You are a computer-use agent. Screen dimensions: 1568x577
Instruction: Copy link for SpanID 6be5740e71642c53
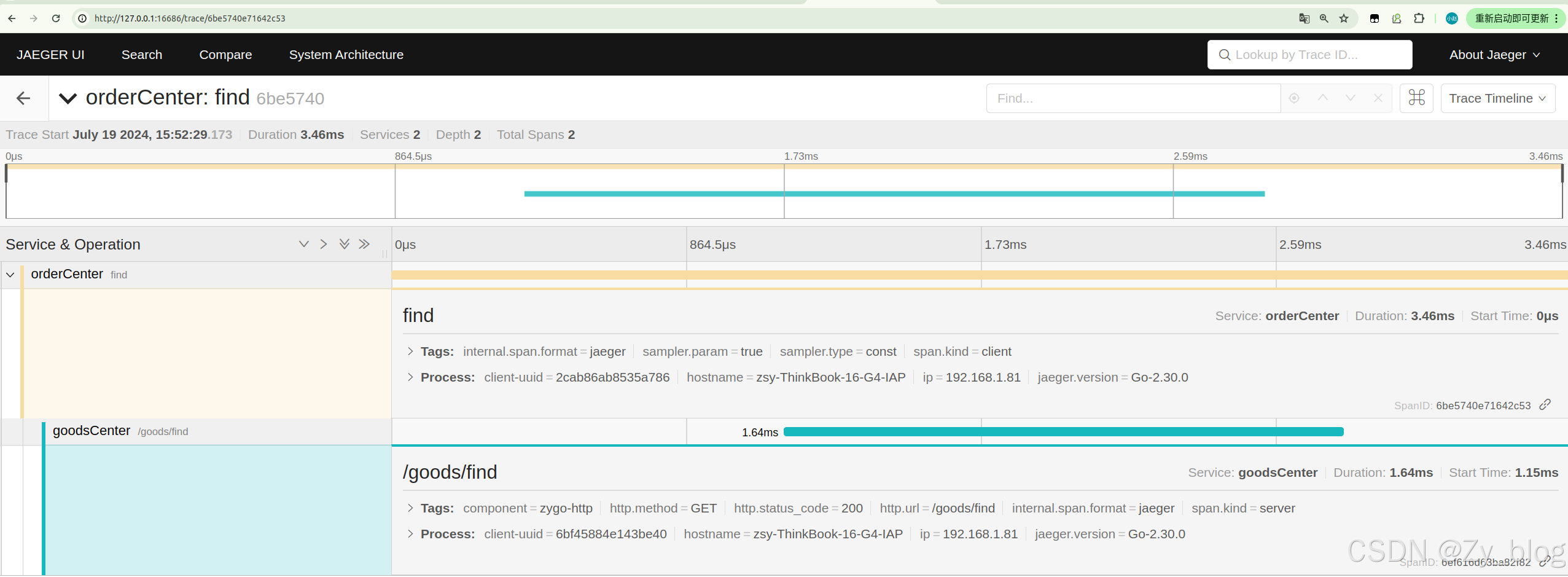pyautogui.click(x=1545, y=404)
